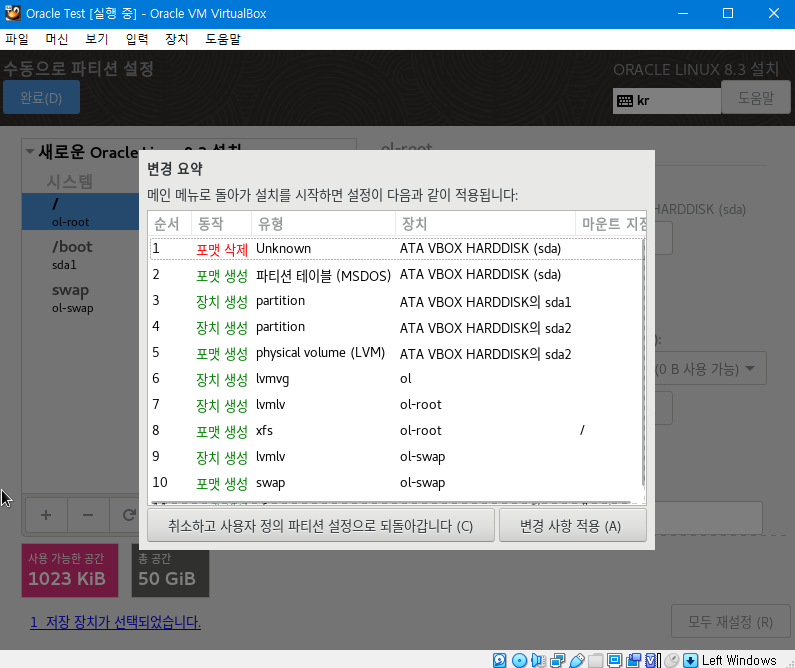
Task: Maximize the VirtualBox window
Action: [728, 13]
